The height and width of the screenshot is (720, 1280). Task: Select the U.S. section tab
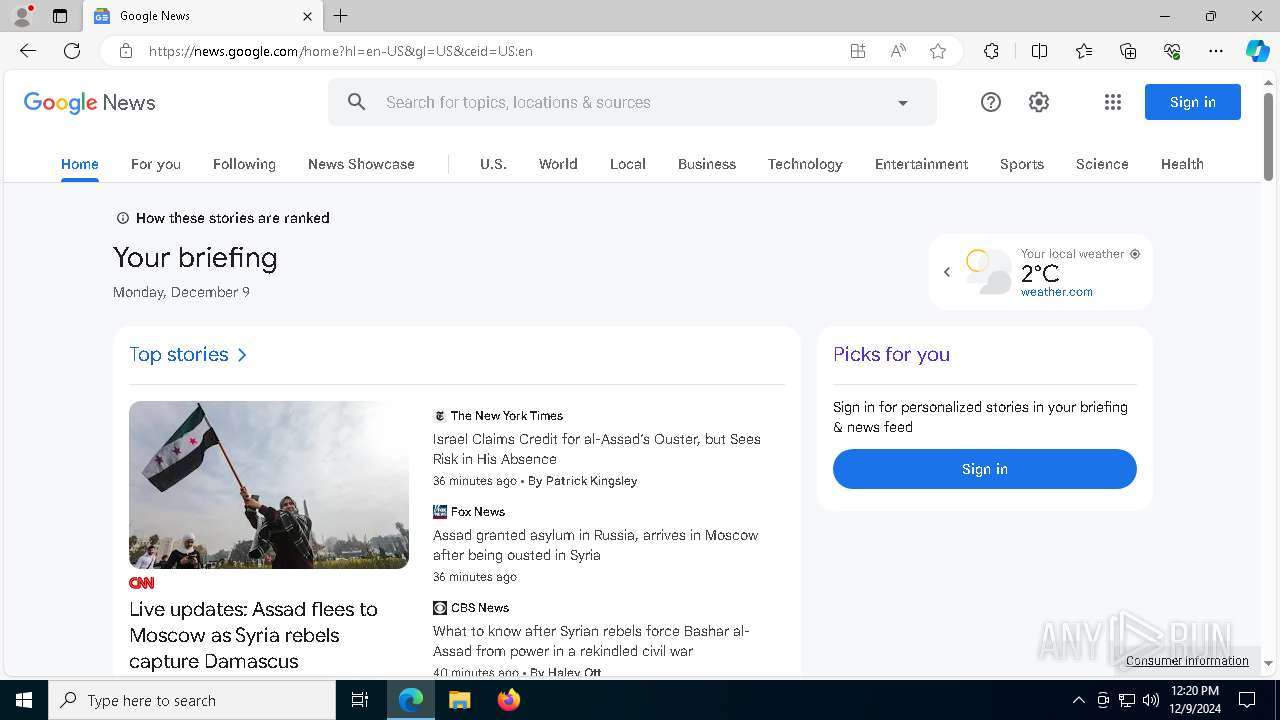493,164
